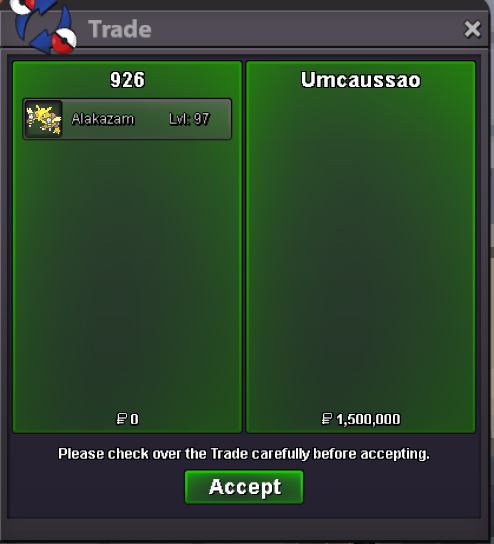Click the empty area of Umcaussao's offer panel
This screenshot has width=494, height=544.
(361, 250)
